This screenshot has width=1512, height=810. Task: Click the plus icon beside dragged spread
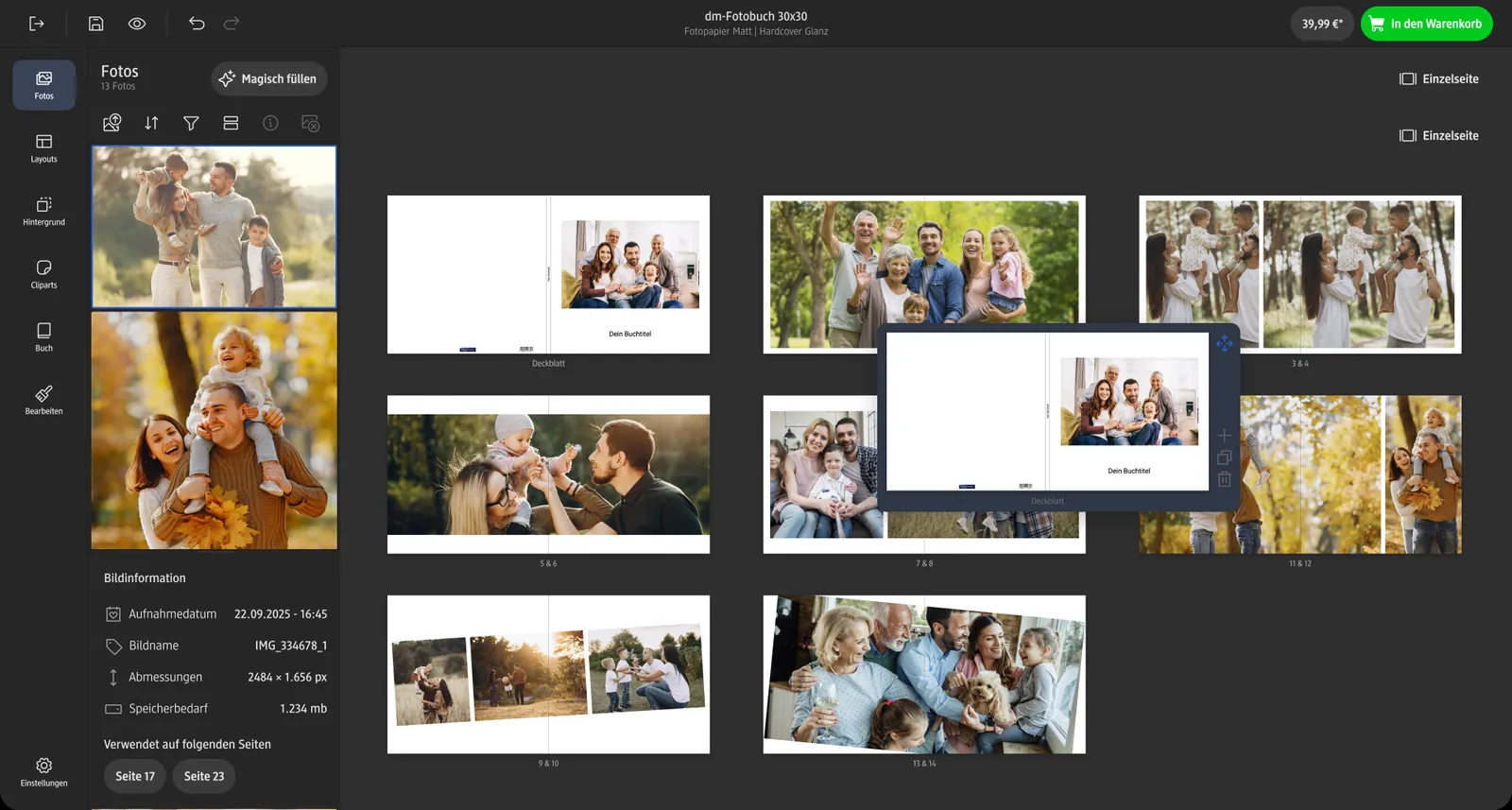(x=1224, y=436)
